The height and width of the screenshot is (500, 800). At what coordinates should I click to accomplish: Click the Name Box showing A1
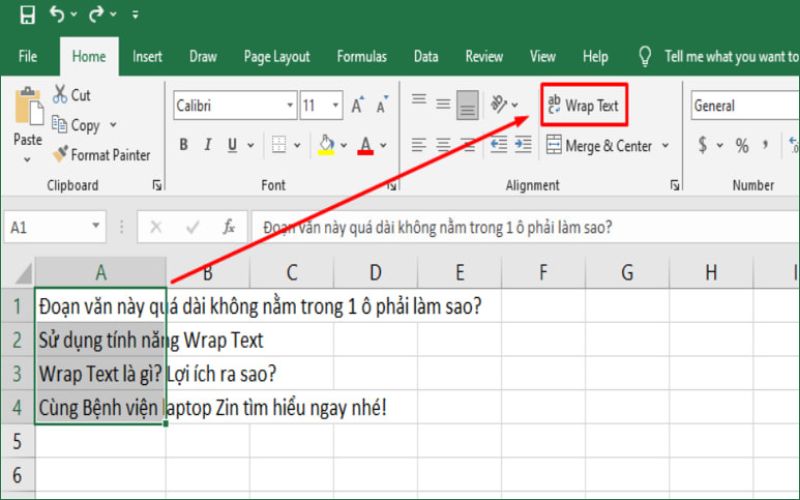pyautogui.click(x=55, y=227)
